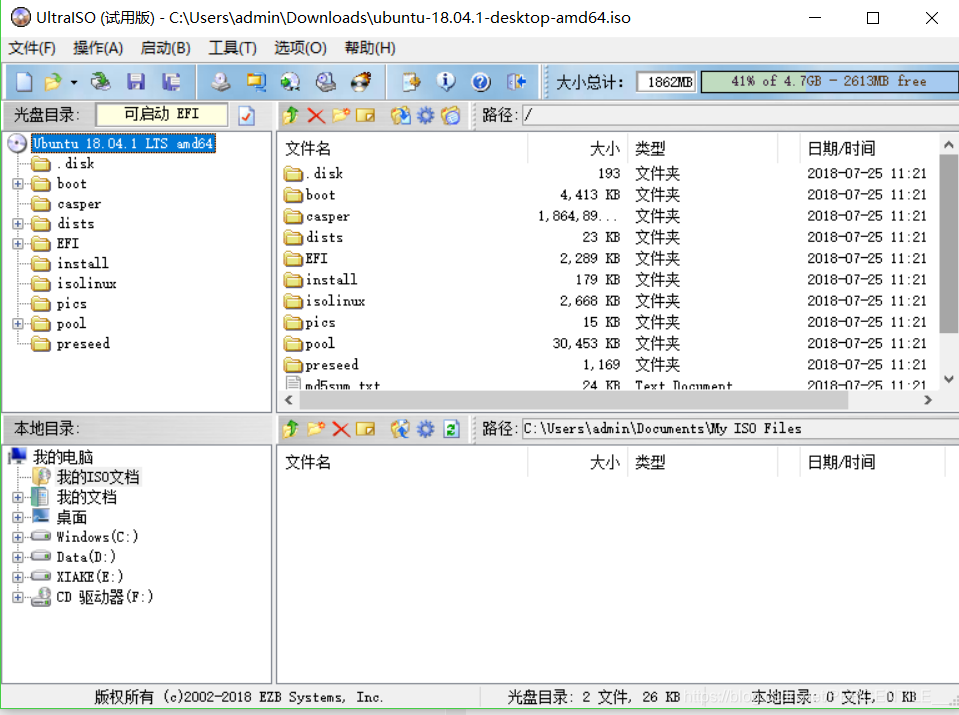Click the Add files page-with-star icon

411,81
